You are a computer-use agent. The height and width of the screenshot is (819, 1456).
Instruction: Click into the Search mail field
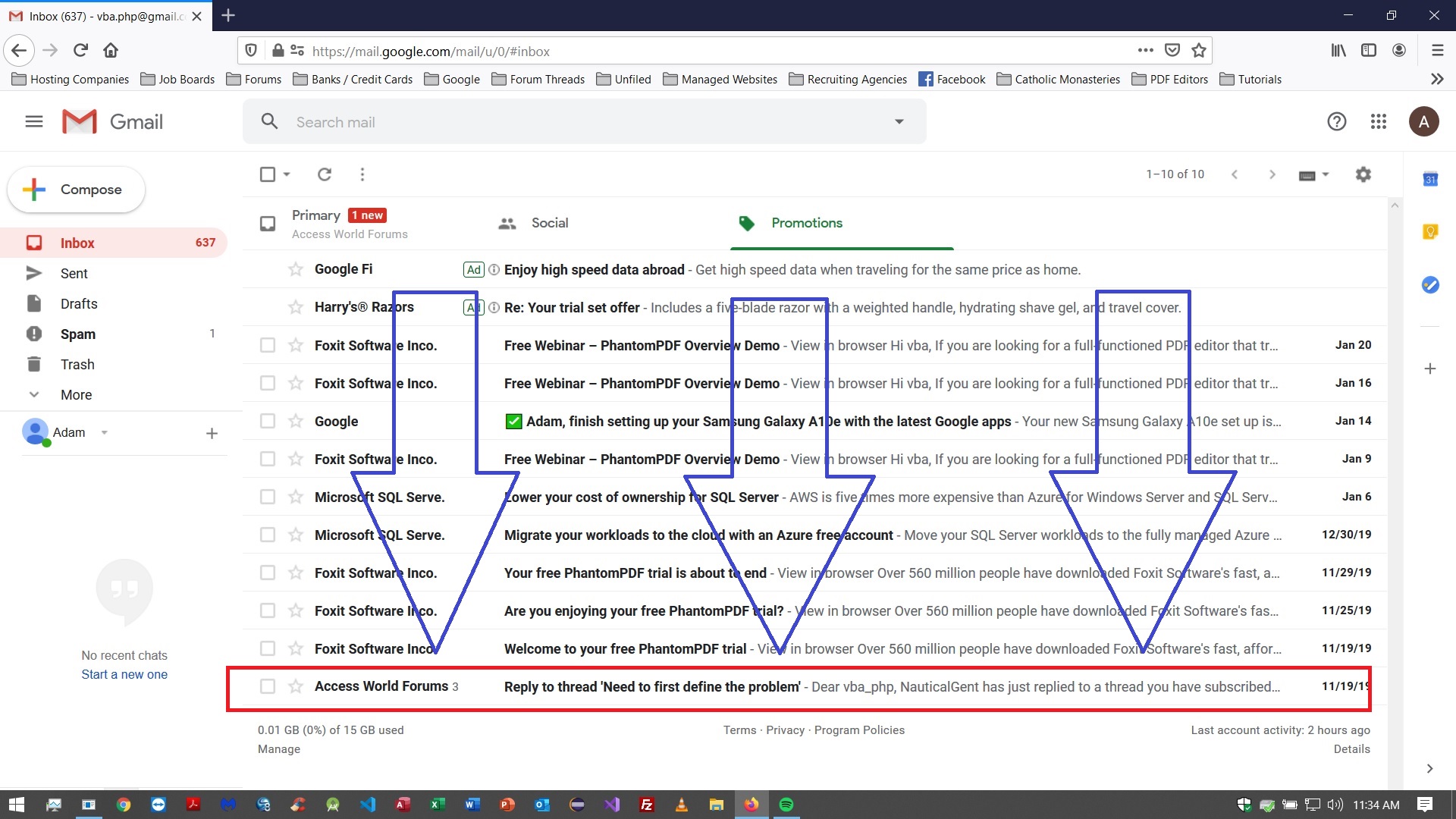[x=584, y=121]
